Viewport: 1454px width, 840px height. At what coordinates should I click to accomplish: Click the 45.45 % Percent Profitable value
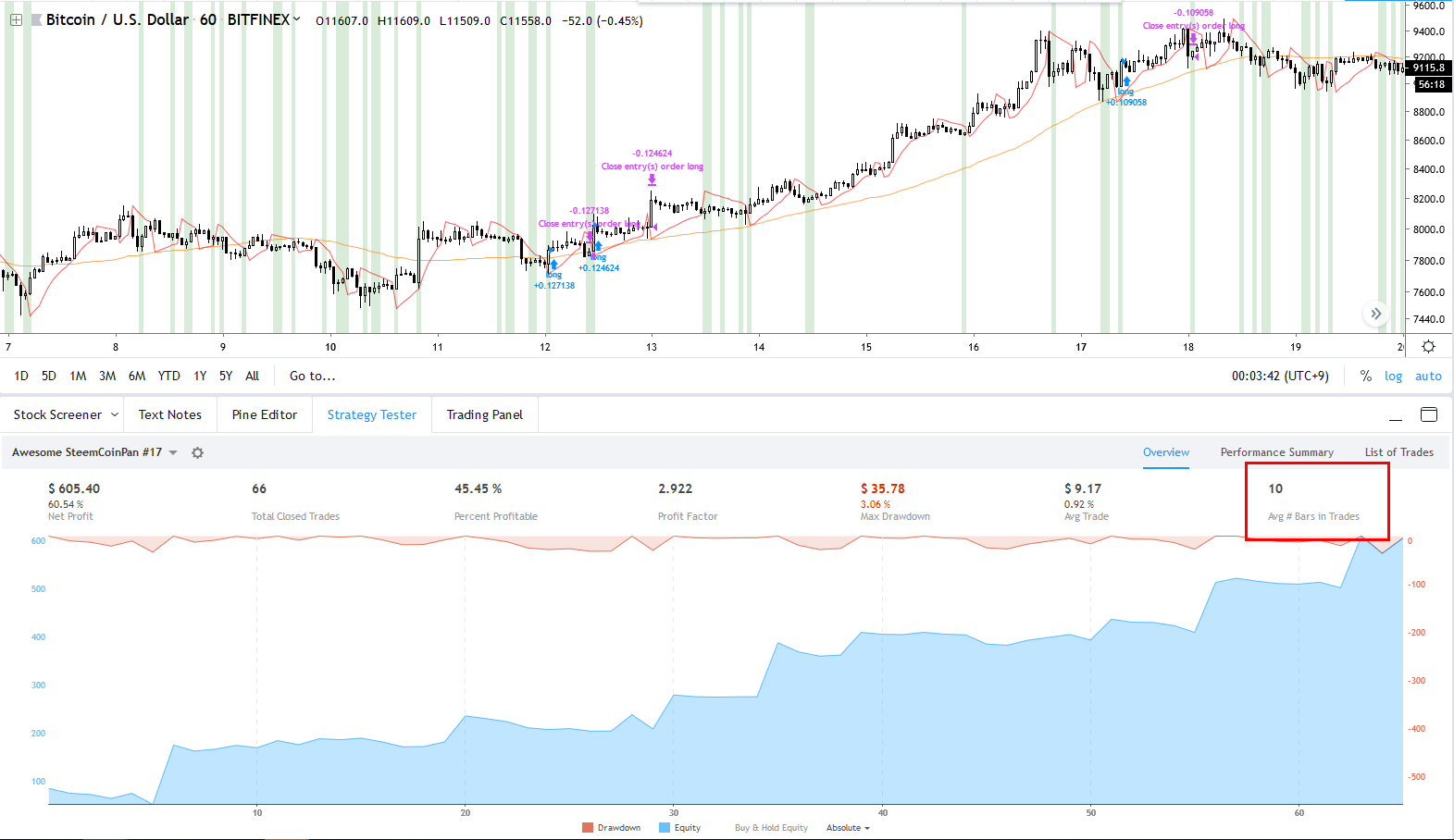pos(478,488)
